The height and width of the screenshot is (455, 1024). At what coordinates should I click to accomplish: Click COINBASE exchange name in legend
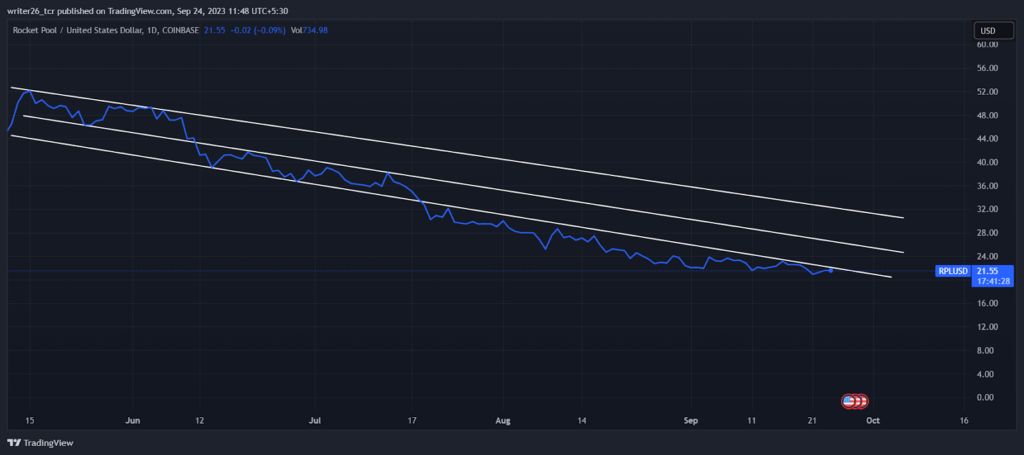[x=179, y=30]
